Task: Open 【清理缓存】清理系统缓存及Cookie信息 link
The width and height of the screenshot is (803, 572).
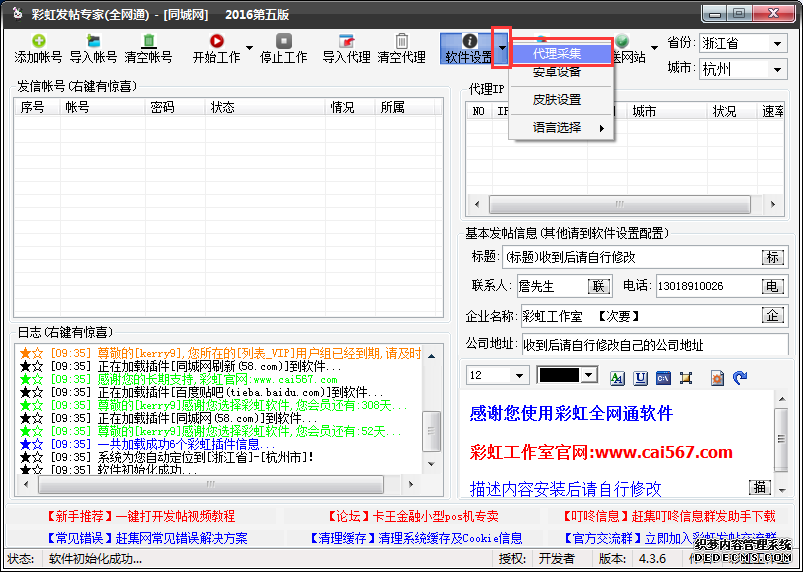Action: pos(415,538)
